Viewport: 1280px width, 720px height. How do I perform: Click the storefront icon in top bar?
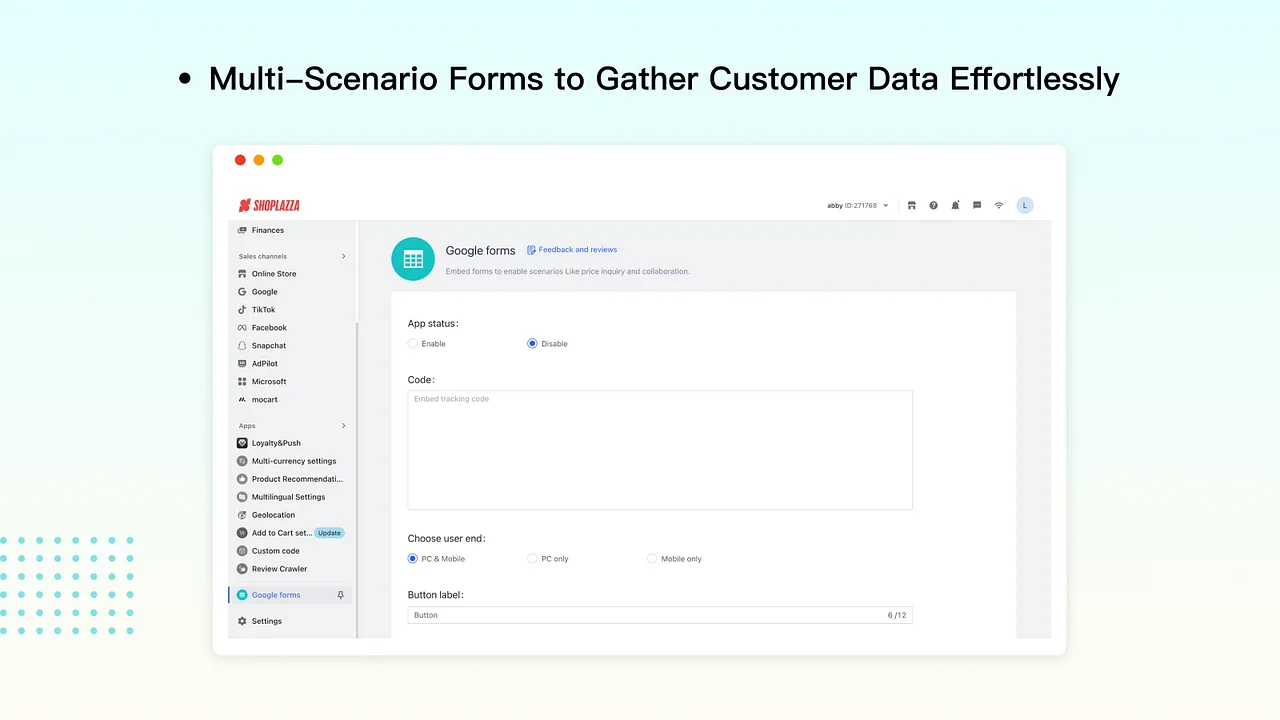pos(911,205)
